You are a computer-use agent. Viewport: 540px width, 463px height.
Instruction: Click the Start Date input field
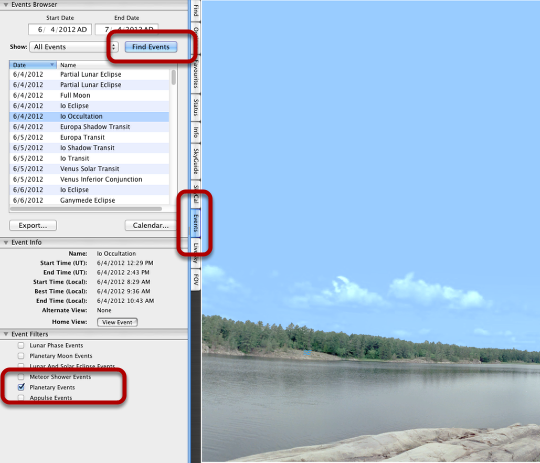coord(60,30)
